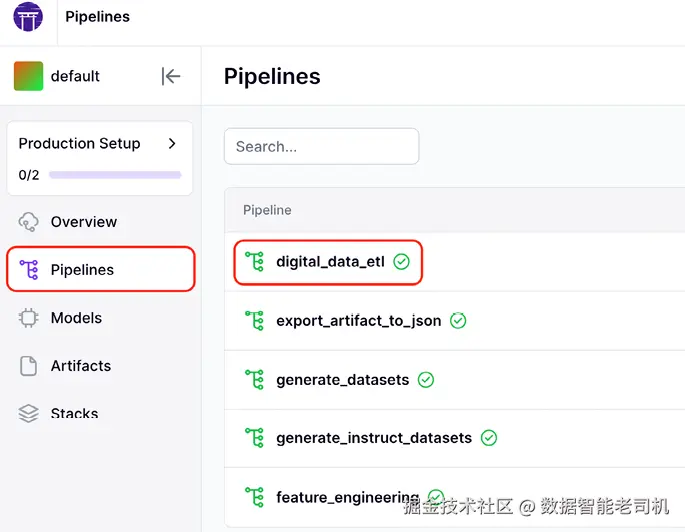Image resolution: width=685 pixels, height=532 pixels.
Task: Click the ZenML logo in the header
Action: [x=28, y=17]
